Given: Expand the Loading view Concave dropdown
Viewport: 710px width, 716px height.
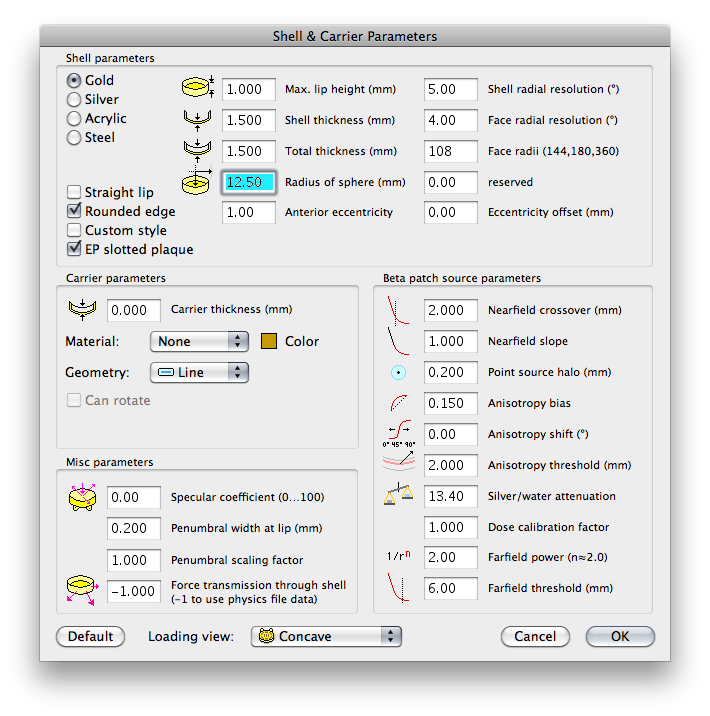Looking at the screenshot, I should coord(326,637).
